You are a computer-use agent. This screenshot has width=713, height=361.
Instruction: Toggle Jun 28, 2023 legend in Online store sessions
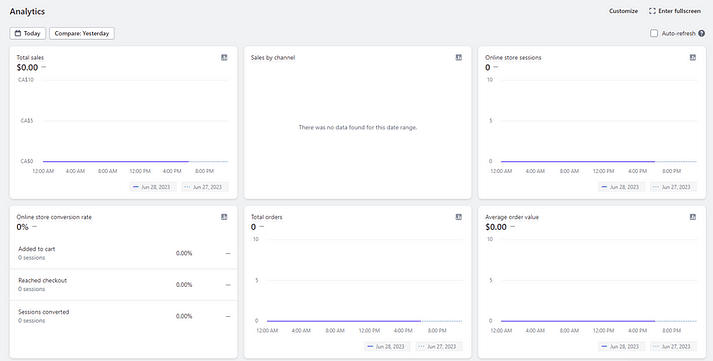pos(622,187)
